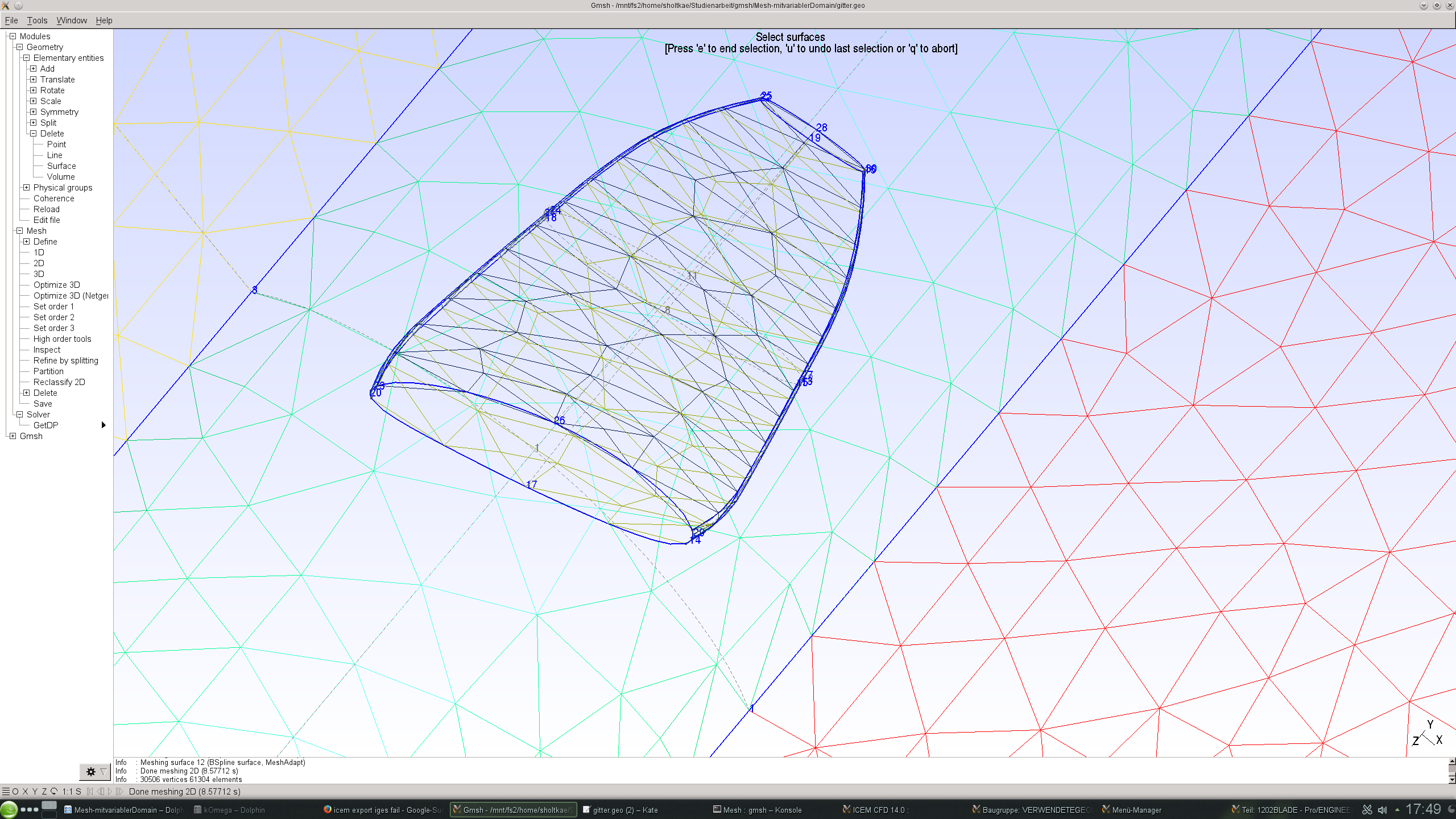
Task: Open the Help menu
Action: tap(104, 20)
